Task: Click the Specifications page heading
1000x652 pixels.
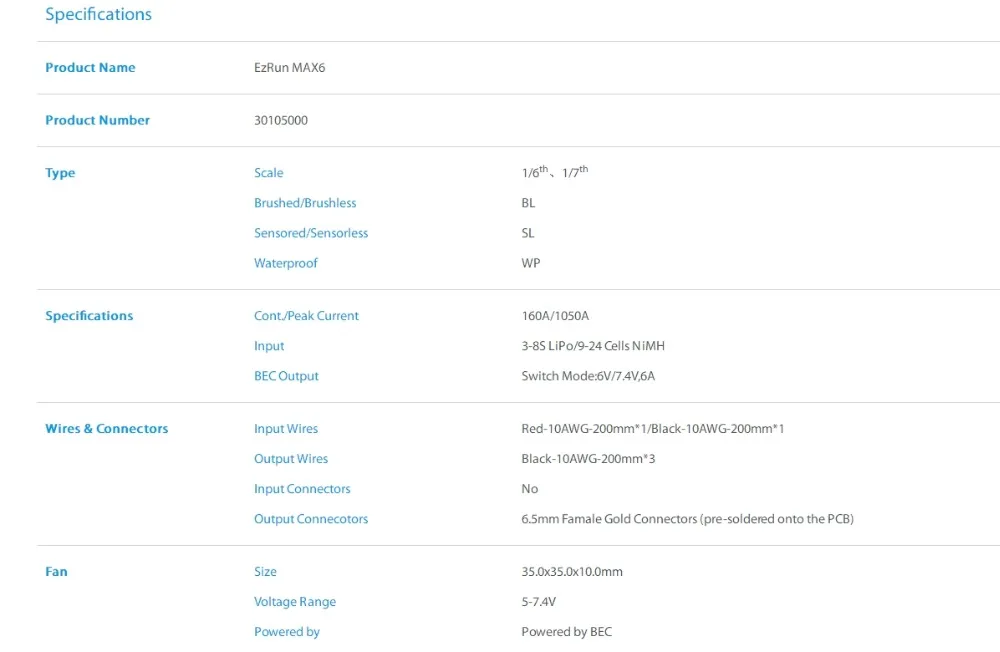Action: coord(98,15)
